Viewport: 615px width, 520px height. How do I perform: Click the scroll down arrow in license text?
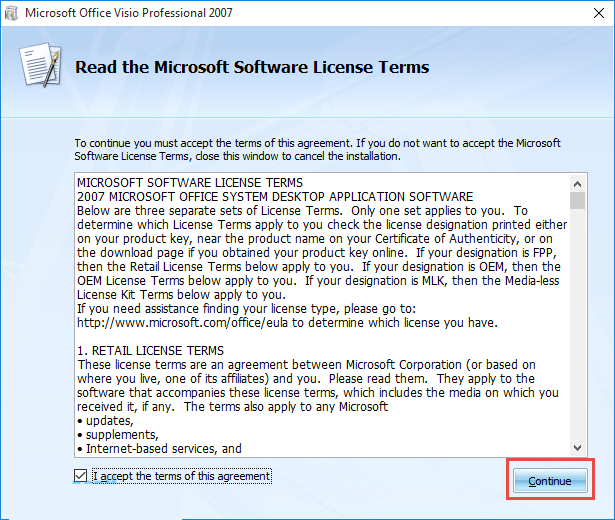[577, 447]
